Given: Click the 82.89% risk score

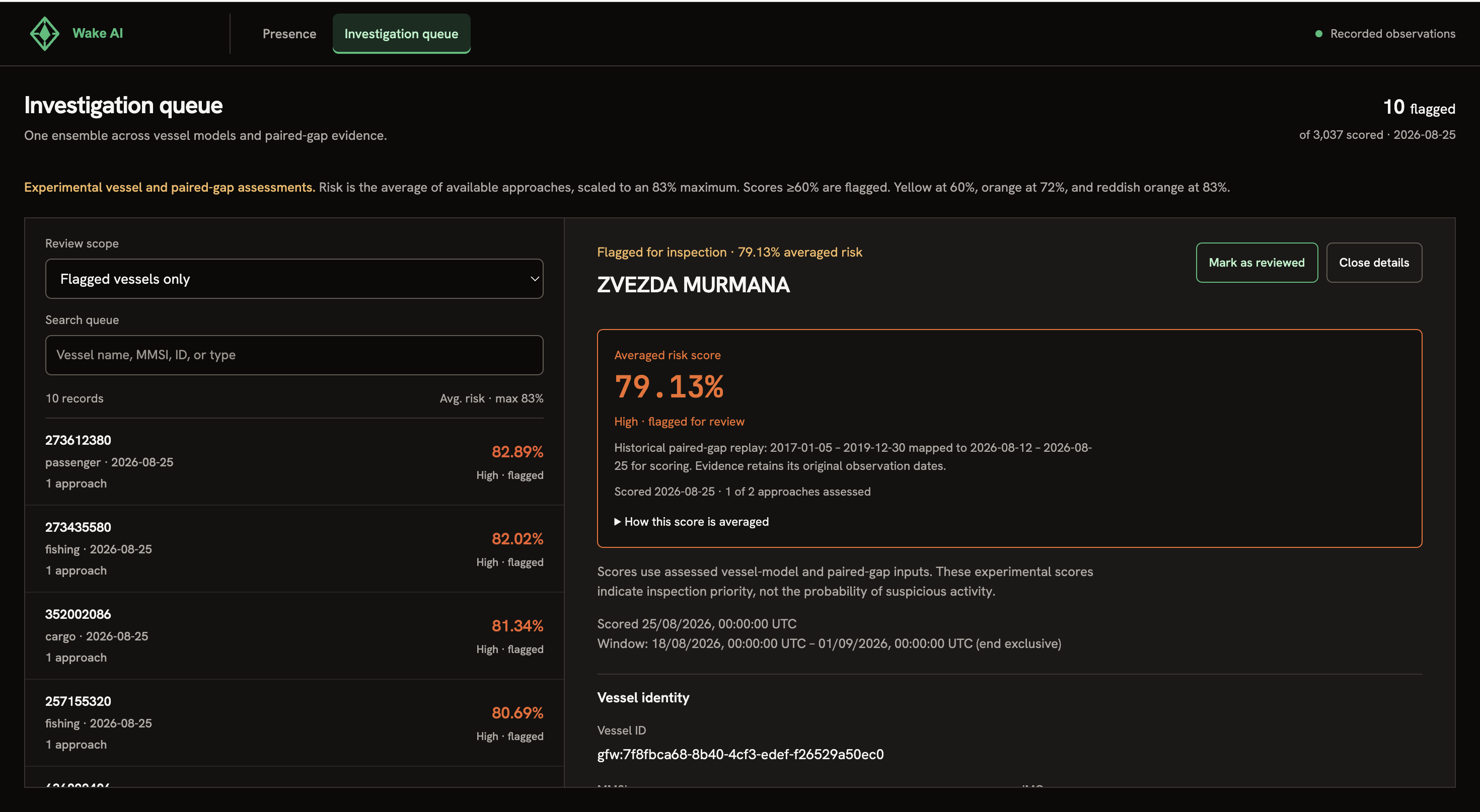Looking at the screenshot, I should coord(517,452).
